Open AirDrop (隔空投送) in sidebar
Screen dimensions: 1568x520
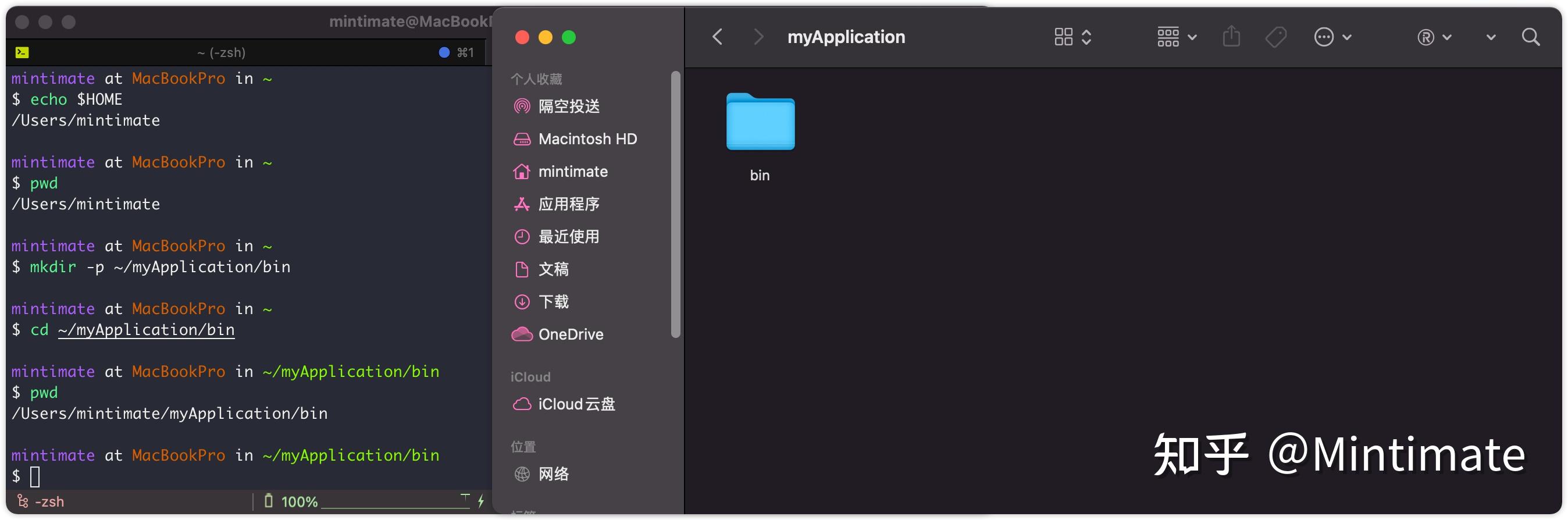[x=569, y=106]
